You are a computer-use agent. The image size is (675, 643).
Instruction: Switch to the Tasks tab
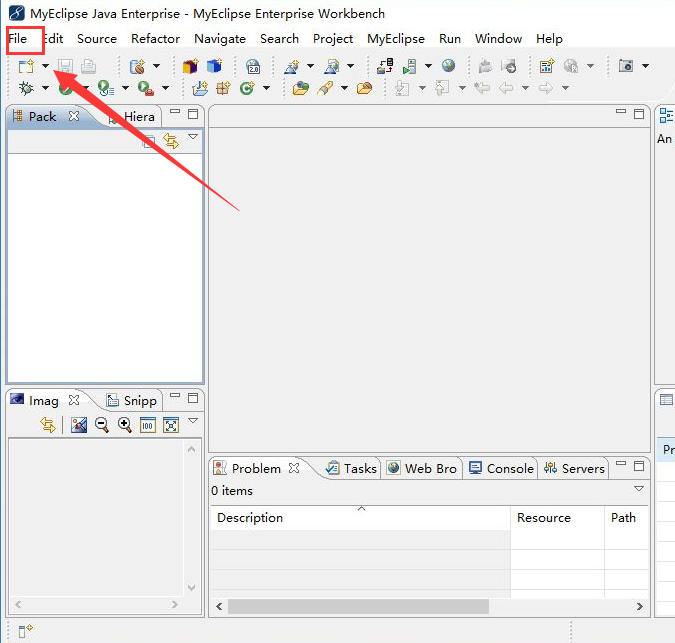[351, 468]
